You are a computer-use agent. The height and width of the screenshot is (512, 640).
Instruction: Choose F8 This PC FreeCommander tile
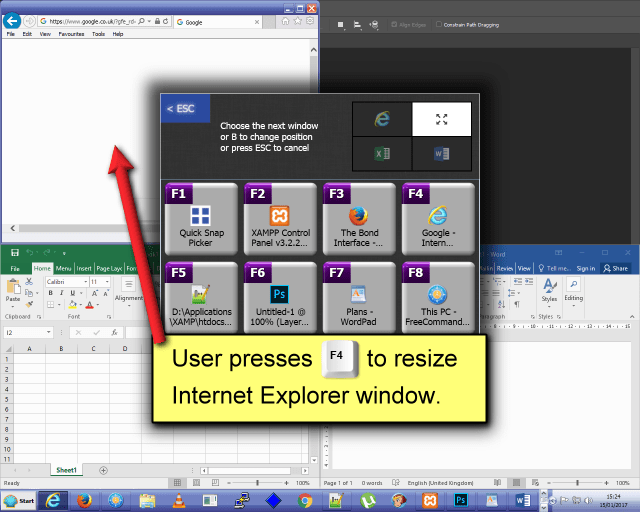pos(438,298)
